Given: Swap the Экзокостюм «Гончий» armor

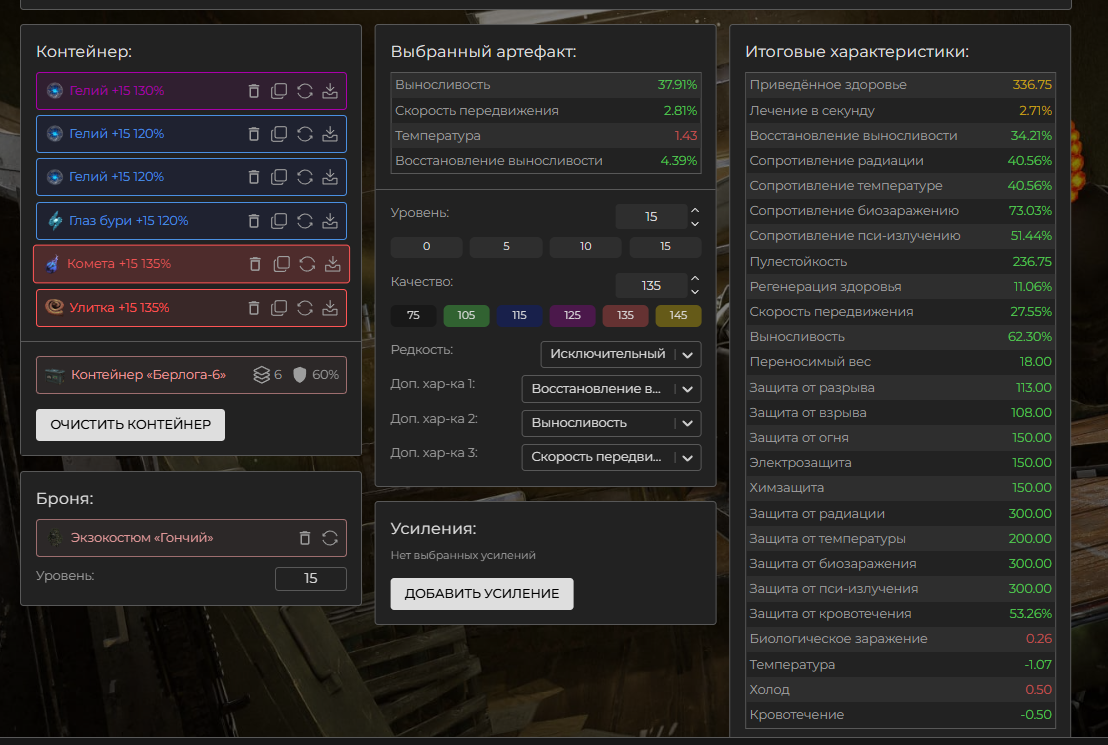Looking at the screenshot, I should click(330, 538).
